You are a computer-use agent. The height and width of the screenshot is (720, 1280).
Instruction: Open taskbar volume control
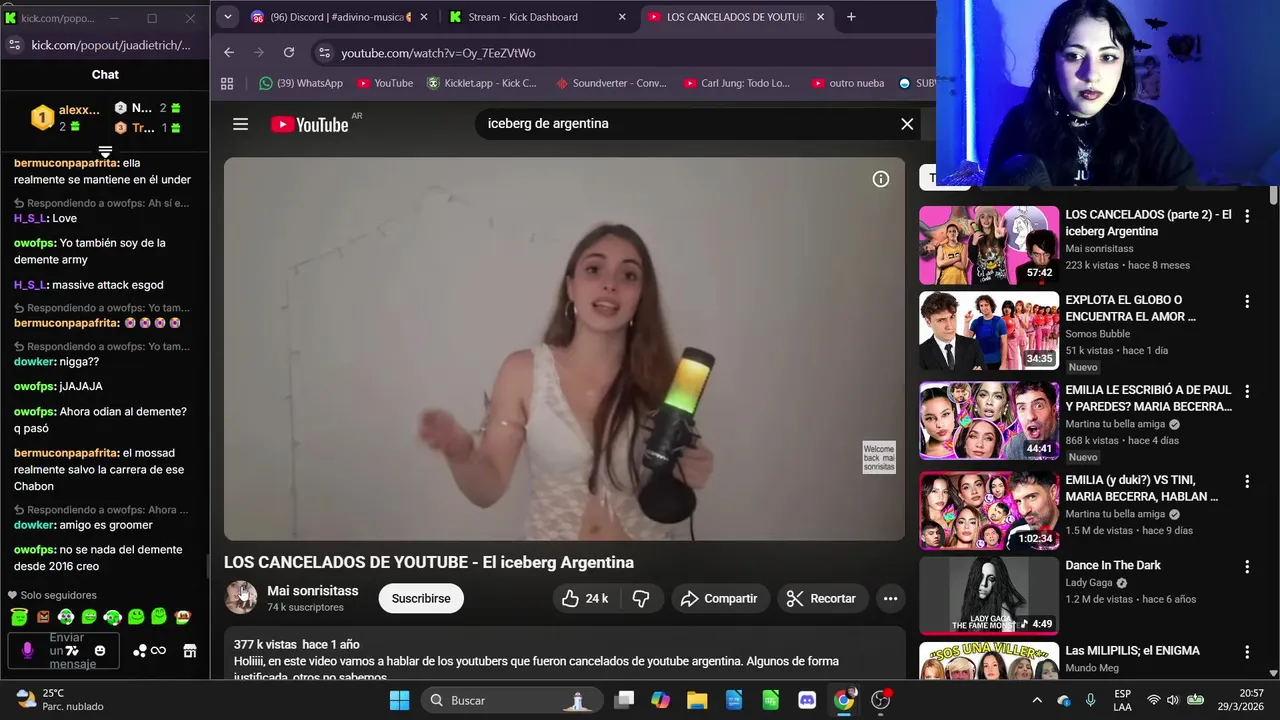pos(1172,700)
